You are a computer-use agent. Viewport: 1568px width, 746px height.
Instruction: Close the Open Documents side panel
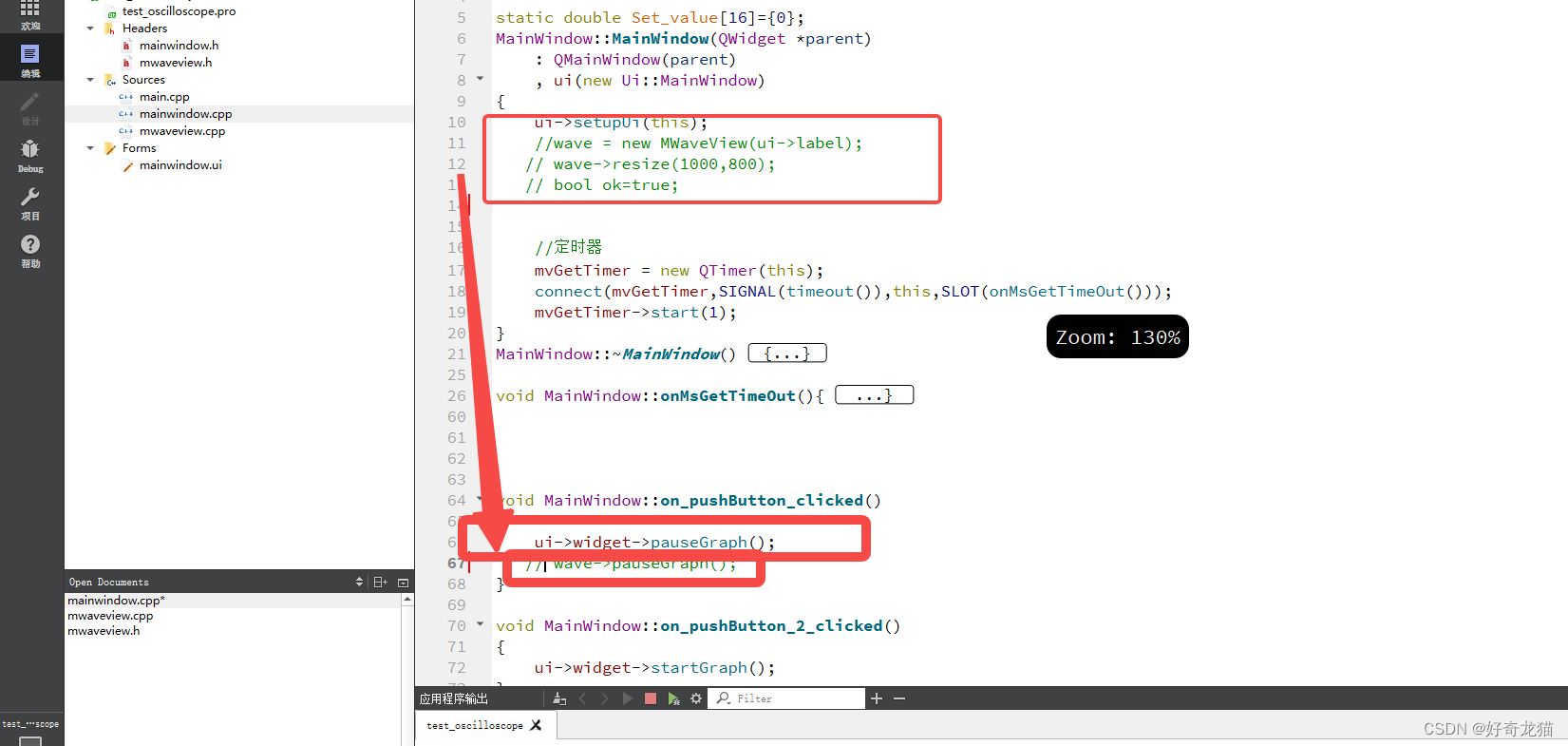[403, 582]
